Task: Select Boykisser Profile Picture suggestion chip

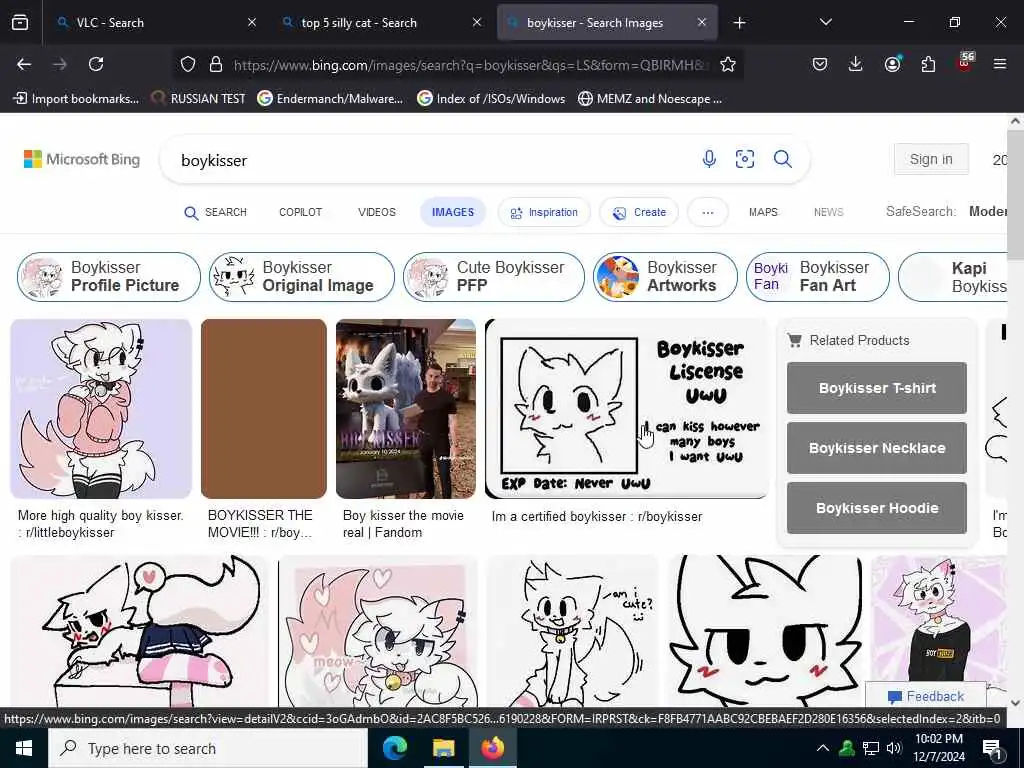Action: tap(108, 277)
